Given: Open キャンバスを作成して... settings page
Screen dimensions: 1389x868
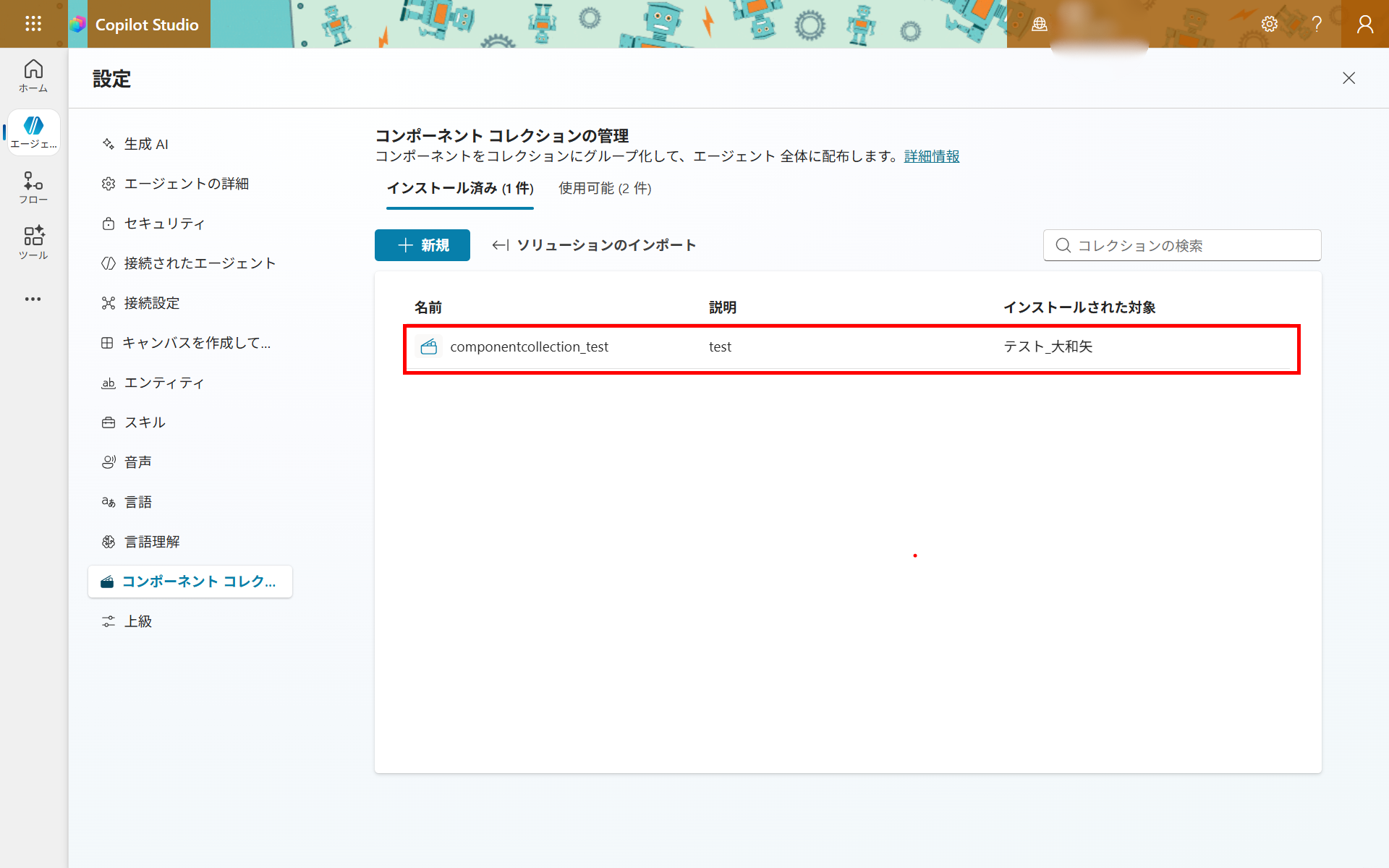Looking at the screenshot, I should (x=190, y=343).
